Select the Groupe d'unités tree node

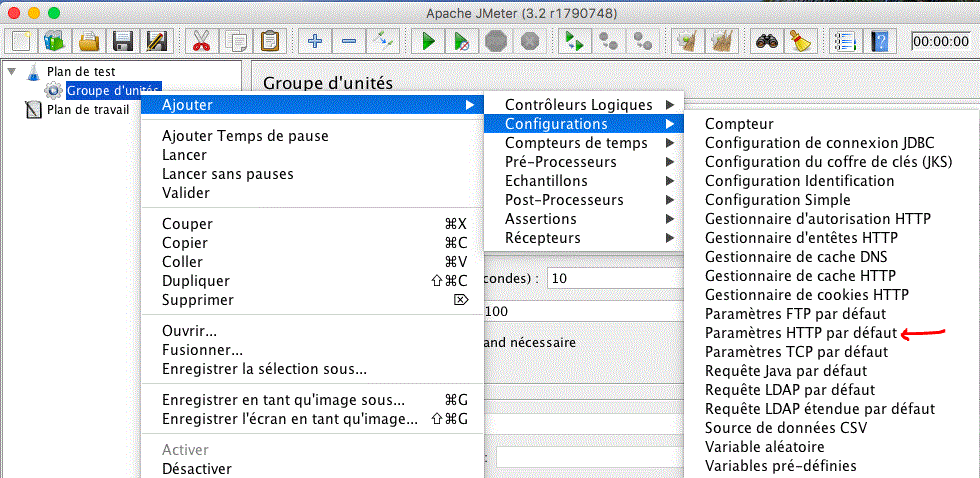112,91
